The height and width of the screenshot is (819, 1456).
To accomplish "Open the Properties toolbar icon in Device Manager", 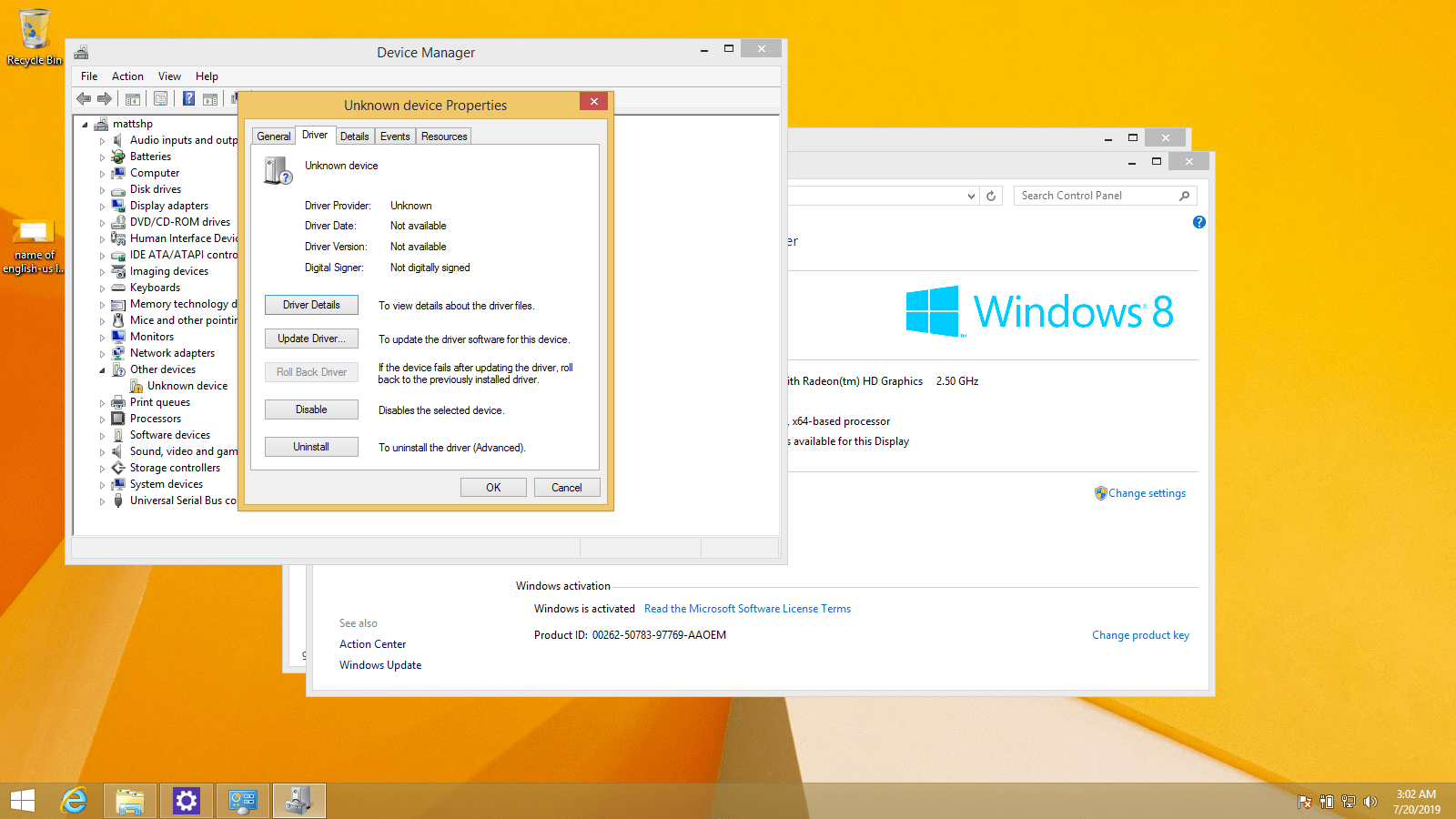I will point(161,98).
